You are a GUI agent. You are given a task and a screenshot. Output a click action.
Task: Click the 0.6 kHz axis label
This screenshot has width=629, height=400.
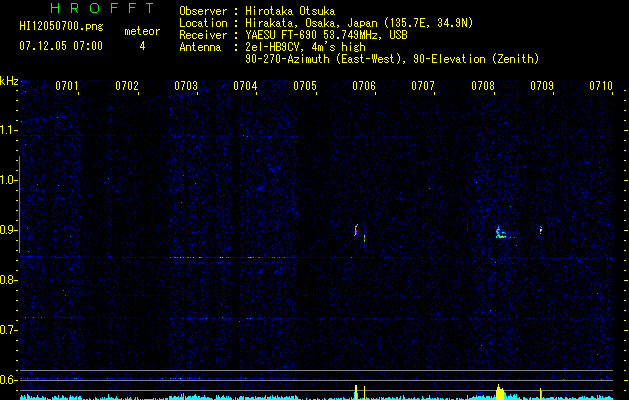9,380
